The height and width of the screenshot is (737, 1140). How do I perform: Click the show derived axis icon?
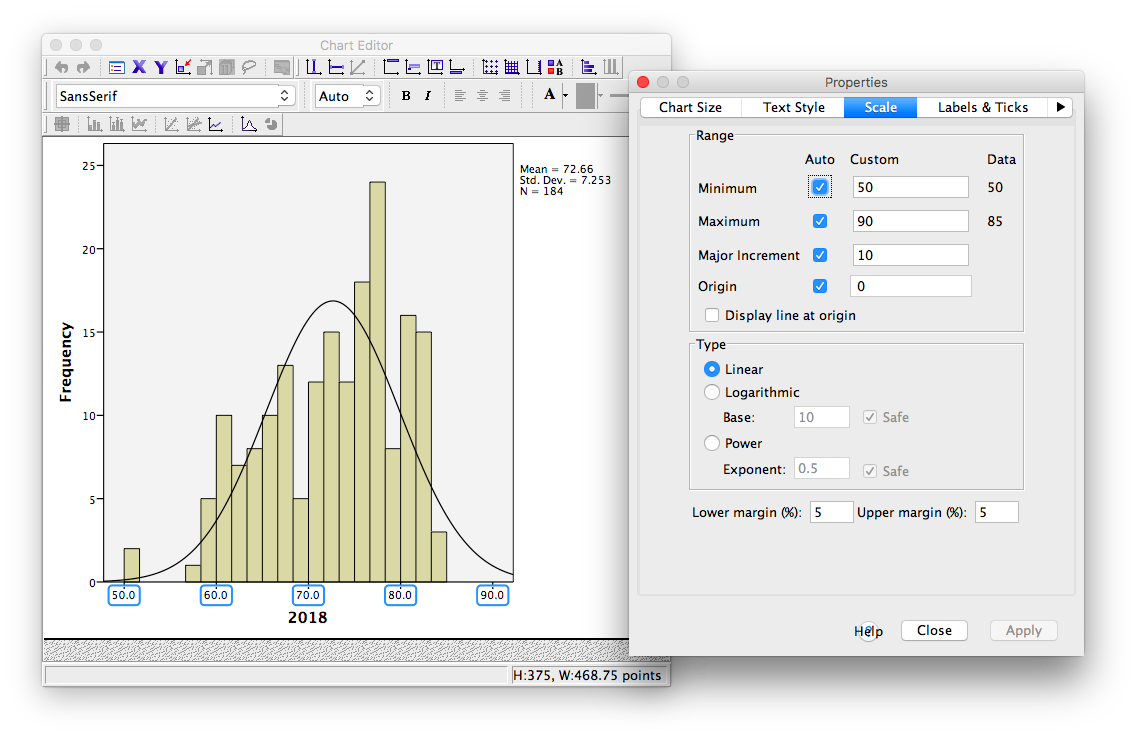pyautogui.click(x=534, y=68)
